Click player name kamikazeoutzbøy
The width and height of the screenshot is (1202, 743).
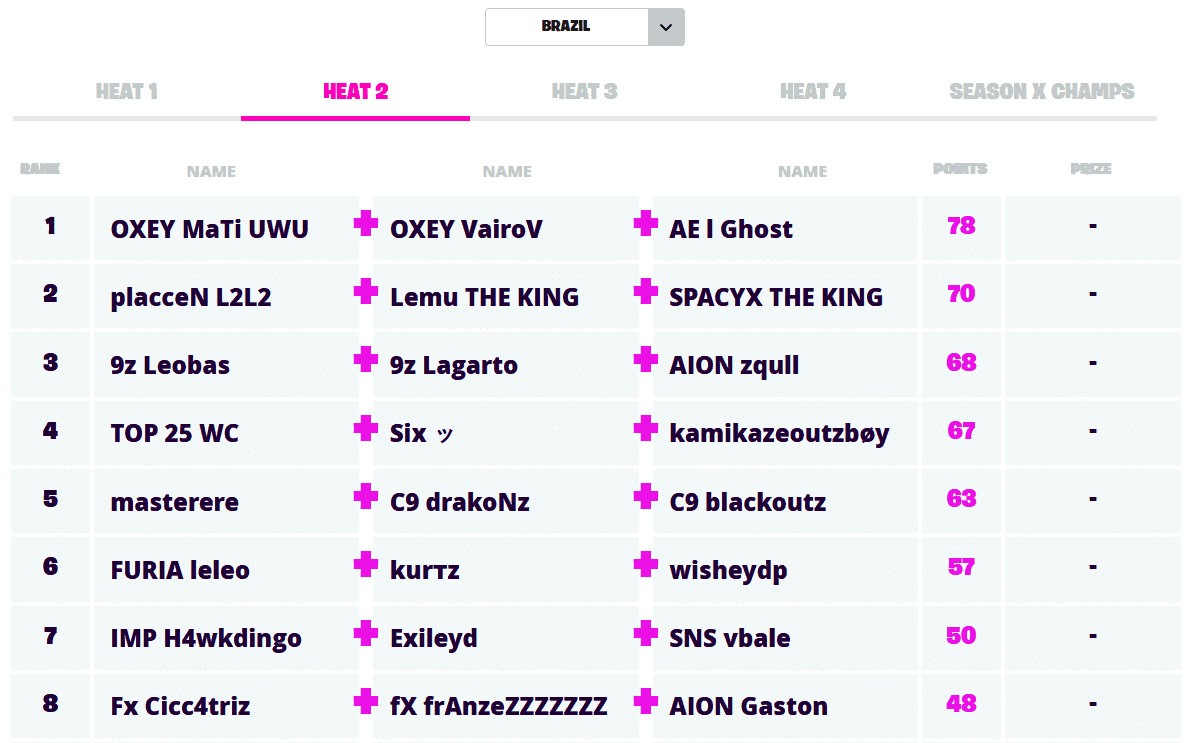(x=779, y=434)
